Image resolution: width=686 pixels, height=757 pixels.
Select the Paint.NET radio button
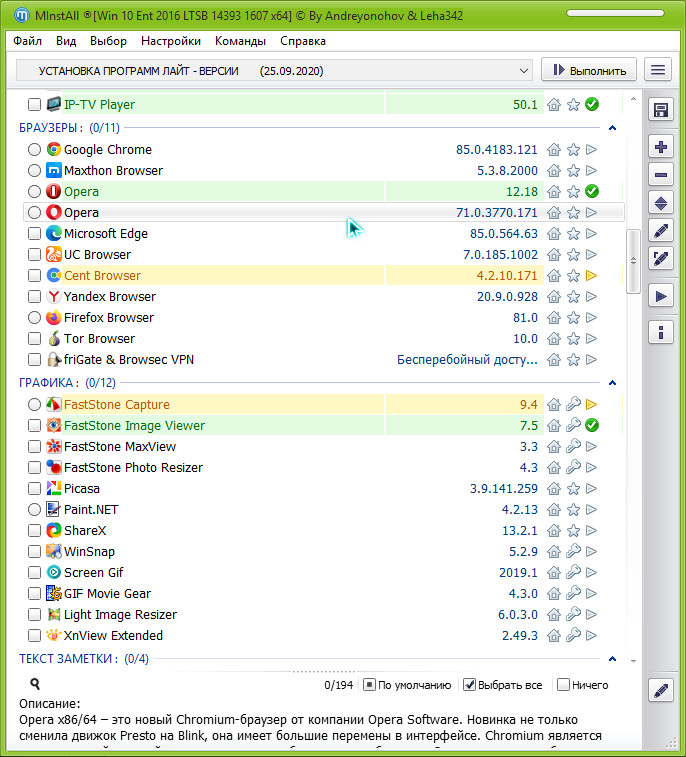pyautogui.click(x=34, y=509)
